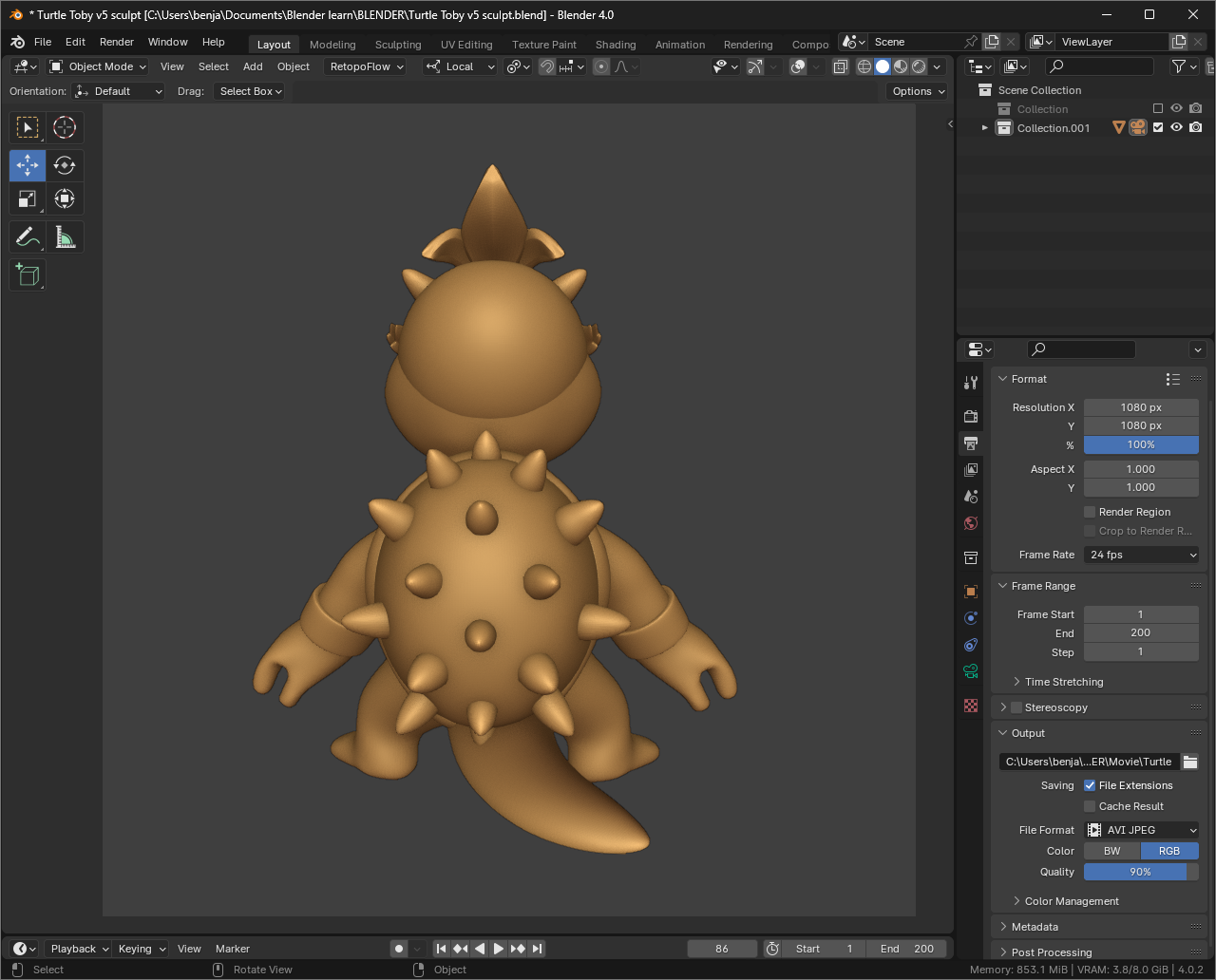The height and width of the screenshot is (980, 1216).
Task: Open the Render properties tab
Action: point(970,416)
